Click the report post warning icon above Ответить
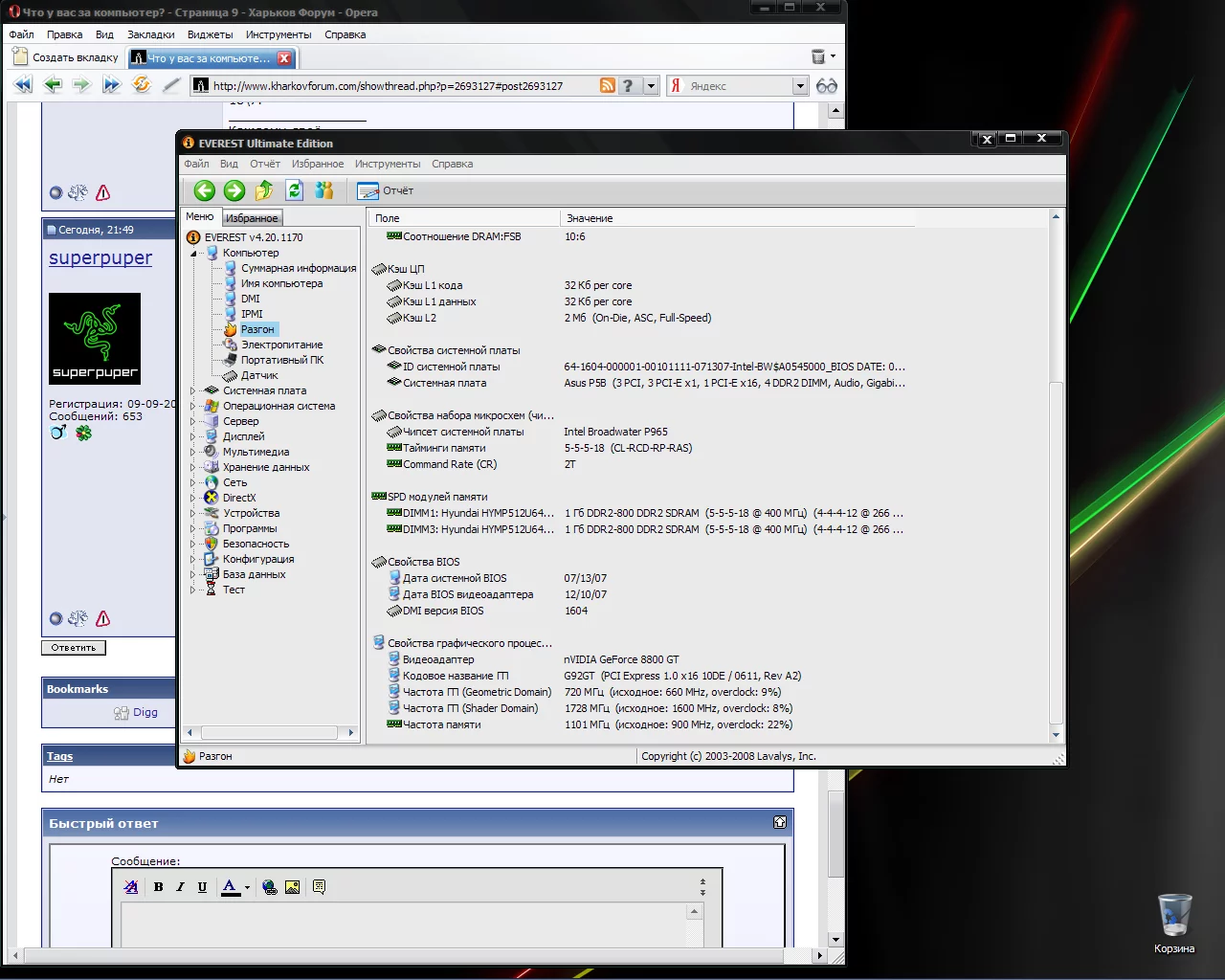 pos(103,618)
